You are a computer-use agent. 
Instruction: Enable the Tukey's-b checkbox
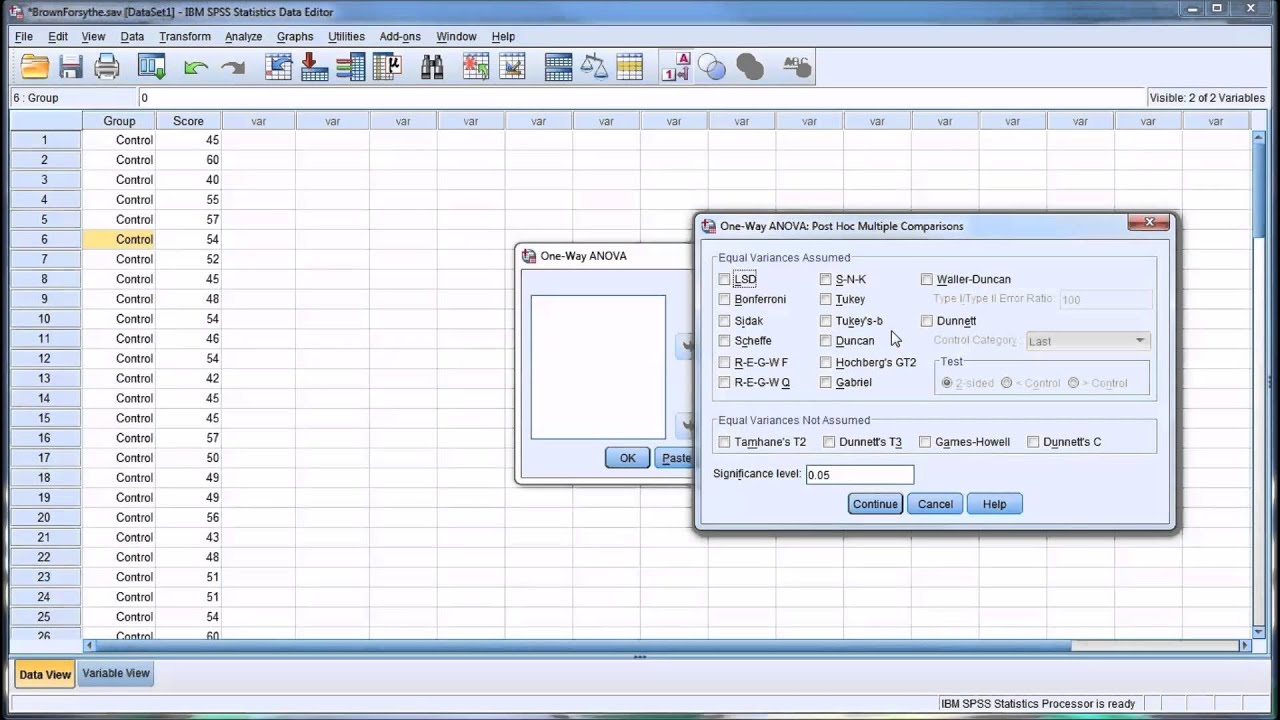click(x=825, y=321)
